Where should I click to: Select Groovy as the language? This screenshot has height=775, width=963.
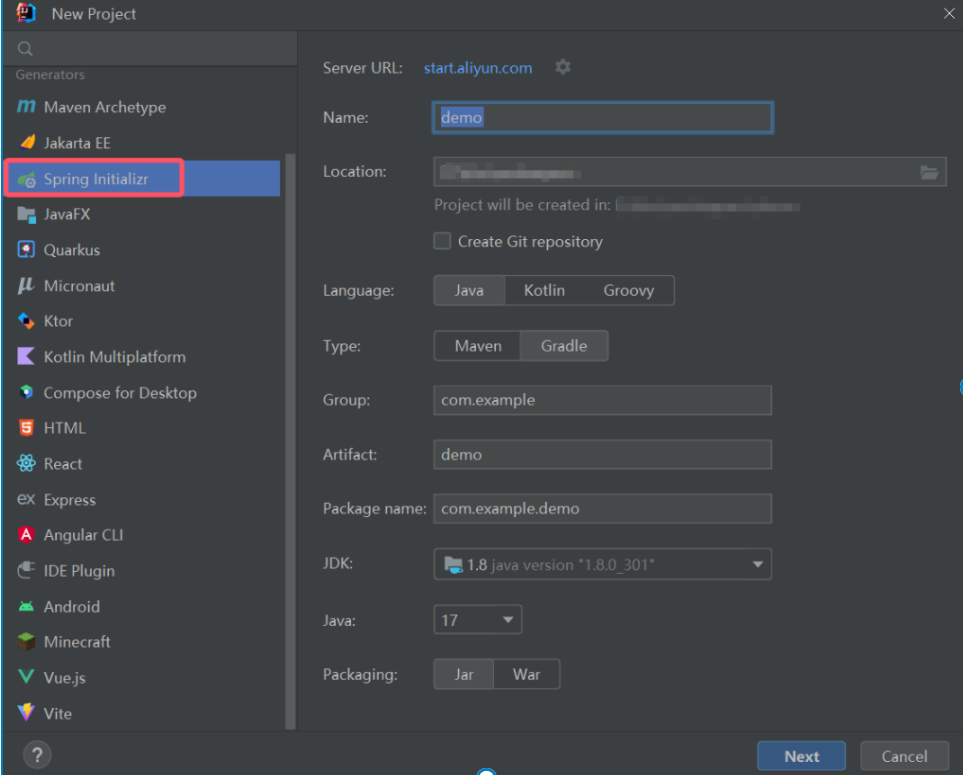pyautogui.click(x=629, y=290)
